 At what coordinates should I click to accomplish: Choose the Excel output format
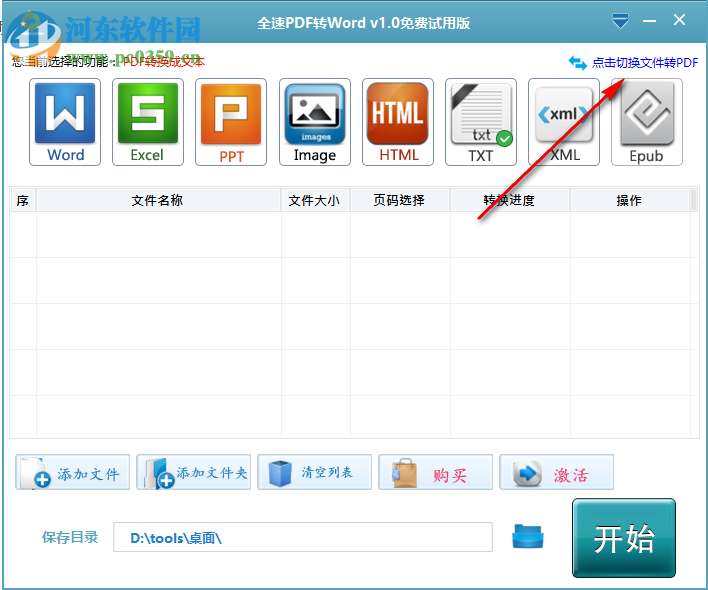pos(148,122)
